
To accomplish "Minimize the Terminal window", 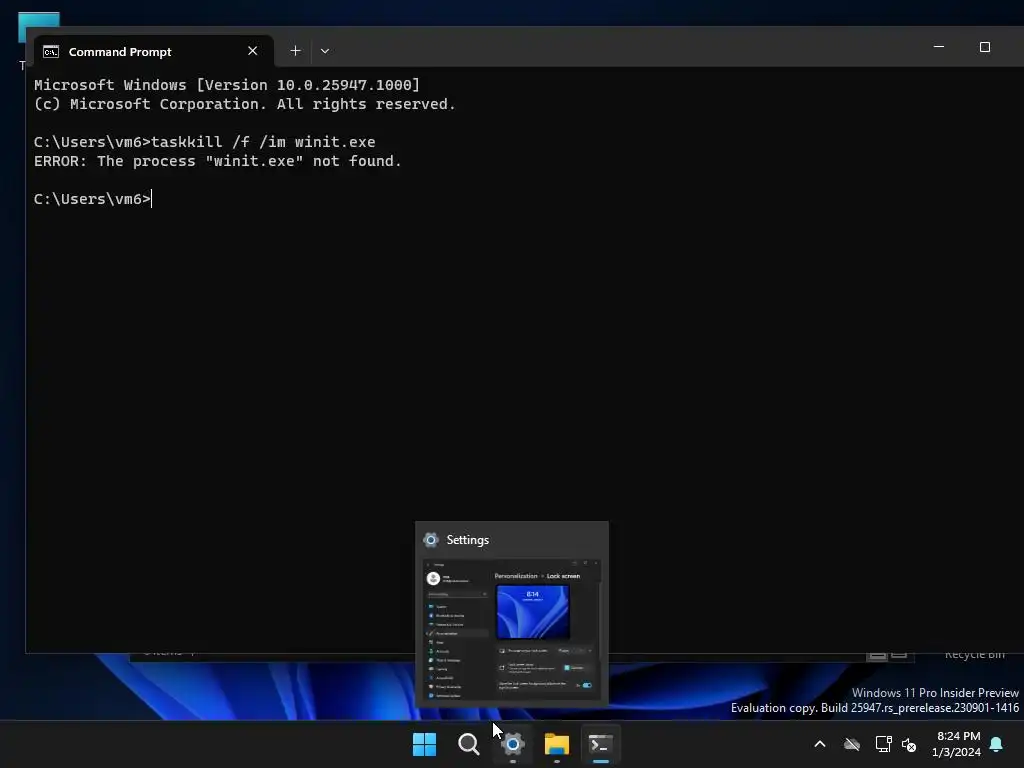I will pos(939,47).
